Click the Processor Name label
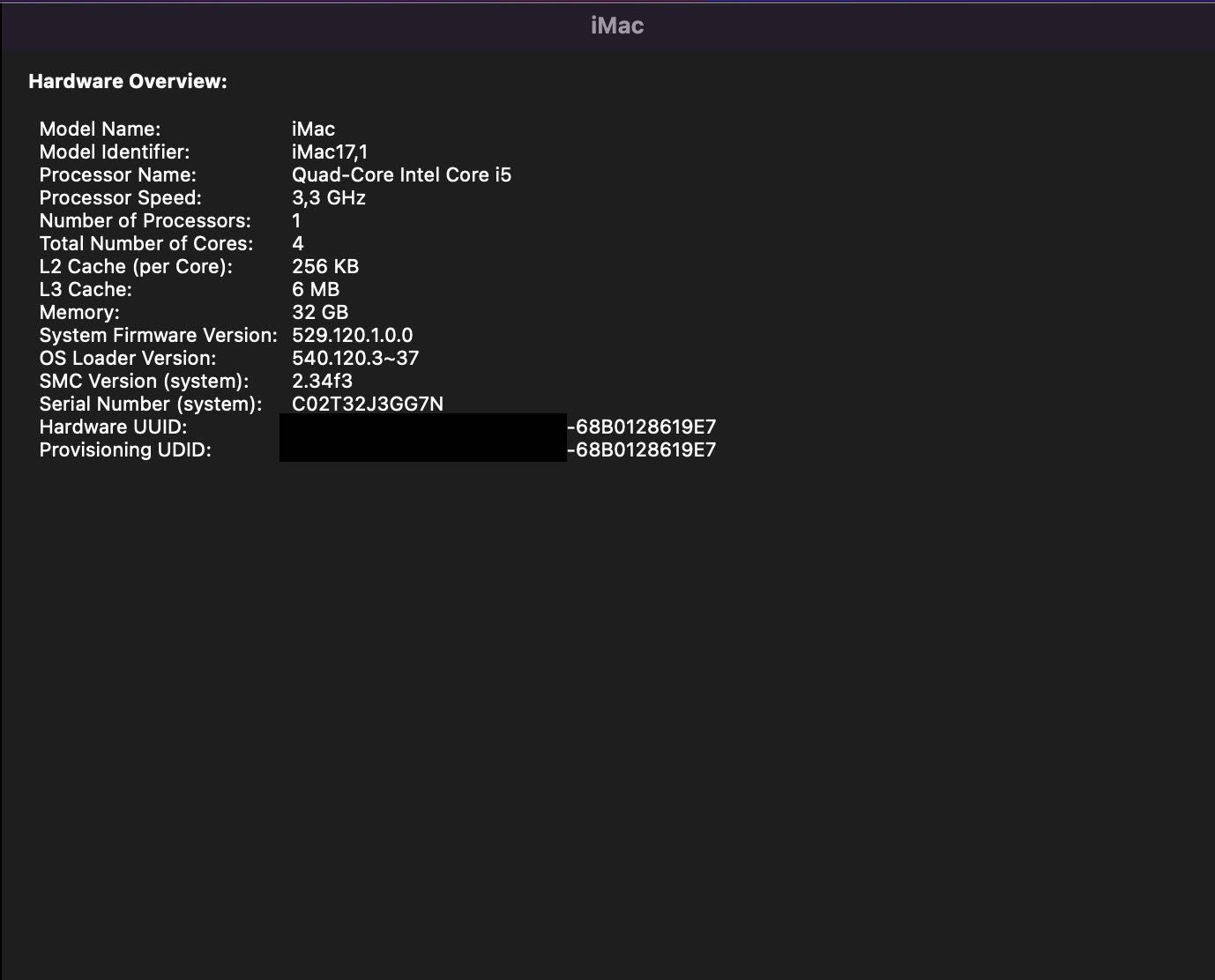 coord(117,174)
